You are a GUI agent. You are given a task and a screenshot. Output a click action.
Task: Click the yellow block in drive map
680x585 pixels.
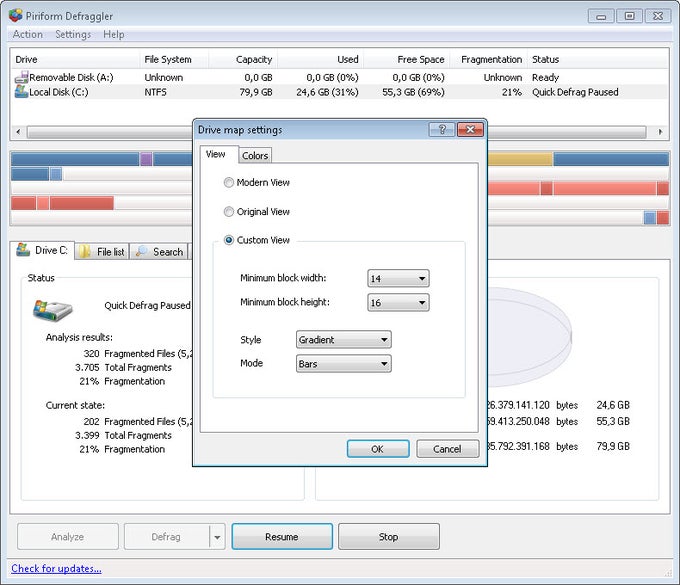click(520, 159)
